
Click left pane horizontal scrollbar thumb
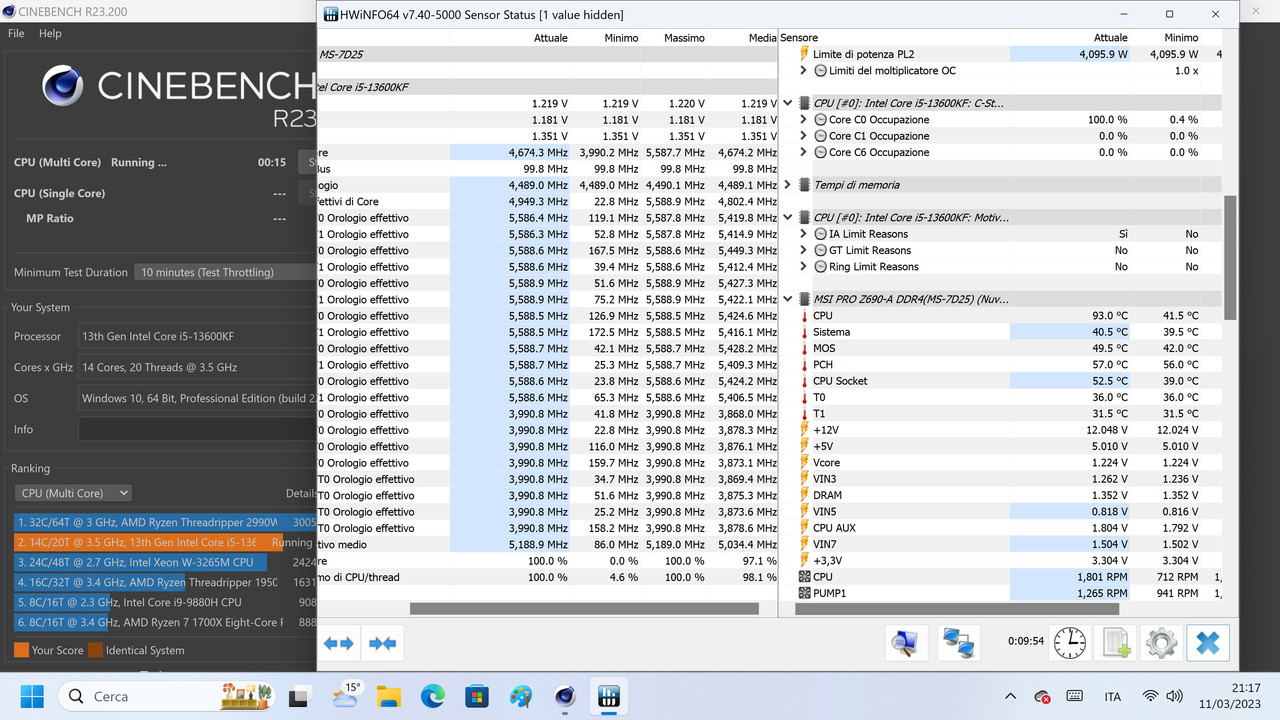coord(584,608)
